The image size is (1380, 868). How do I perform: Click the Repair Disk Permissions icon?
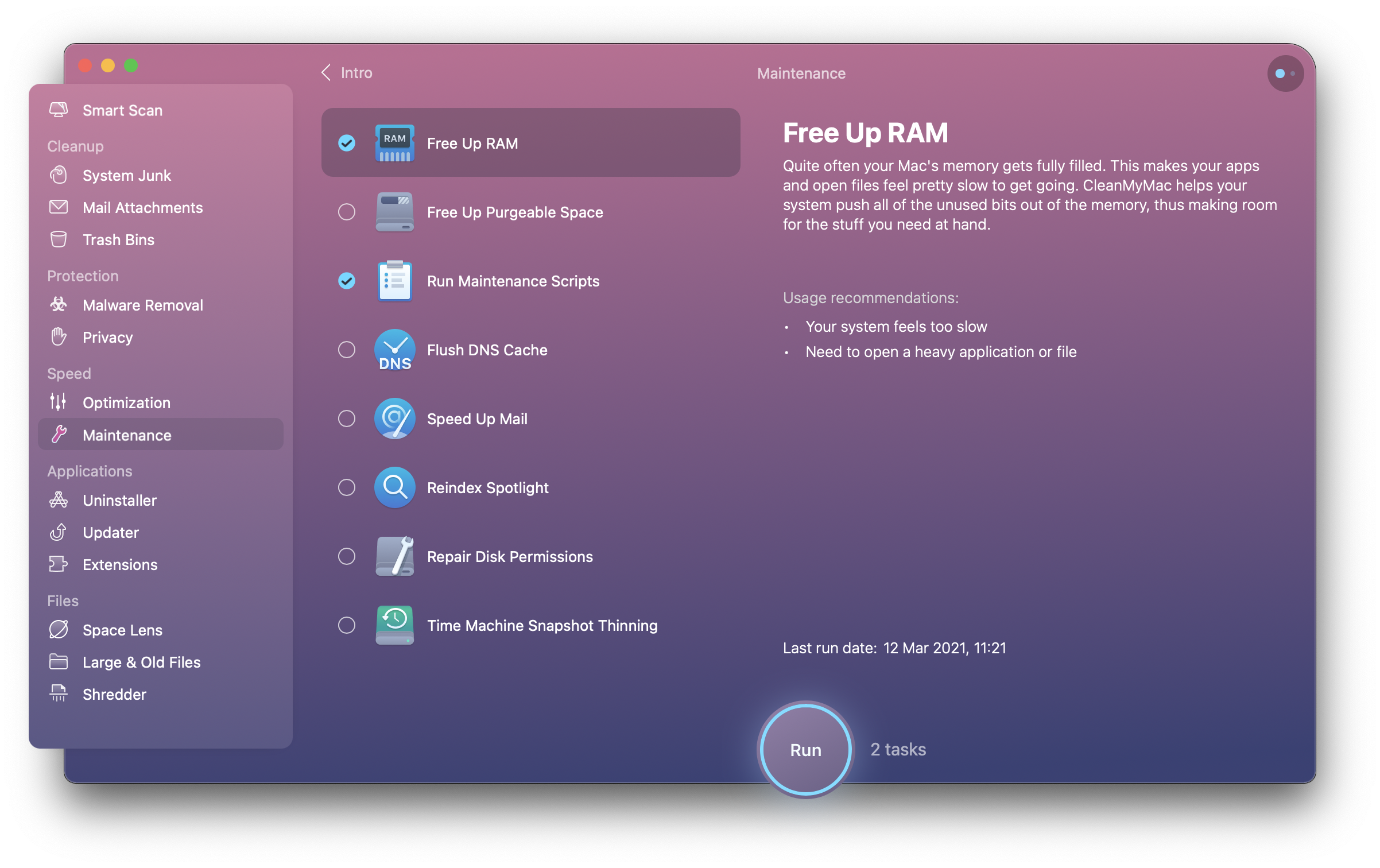click(394, 556)
